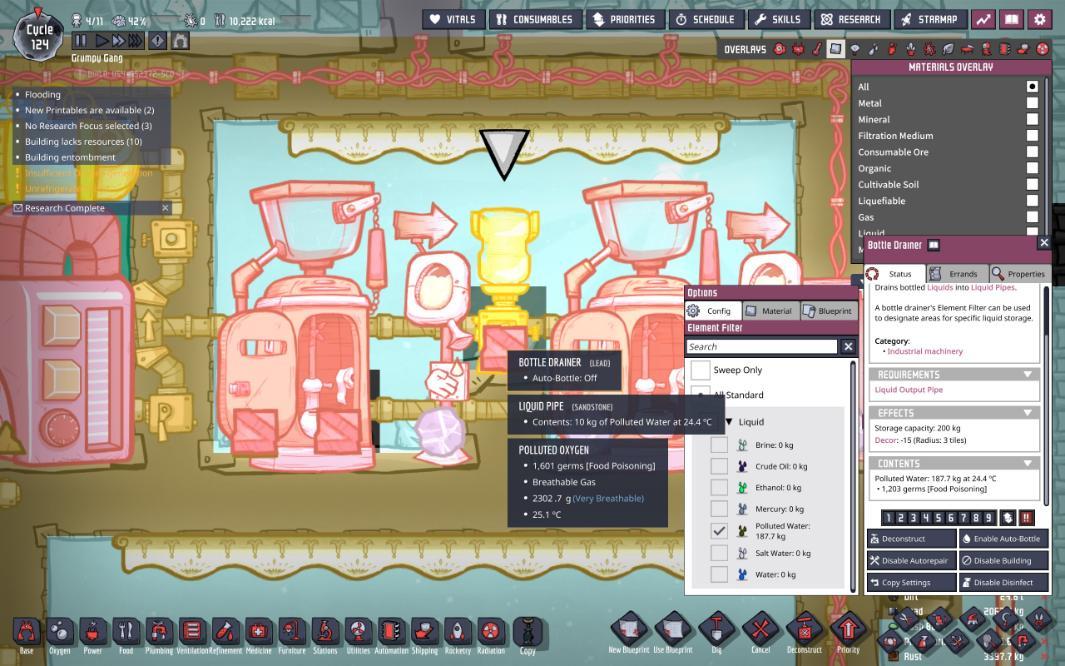
Task: Click Disable Autorepair button
Action: point(911,560)
